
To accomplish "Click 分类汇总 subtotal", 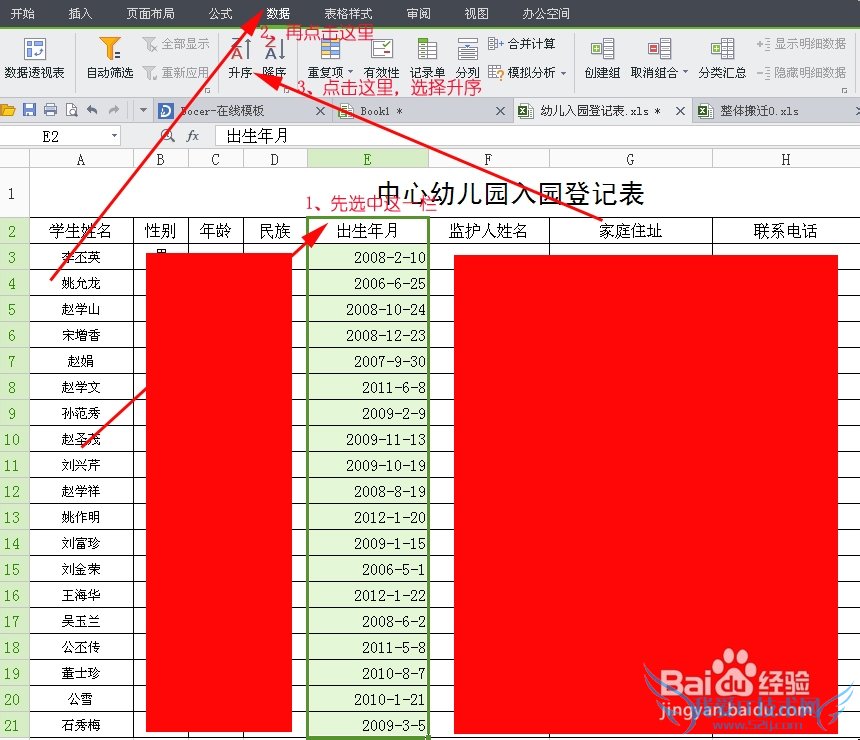I will [x=722, y=58].
